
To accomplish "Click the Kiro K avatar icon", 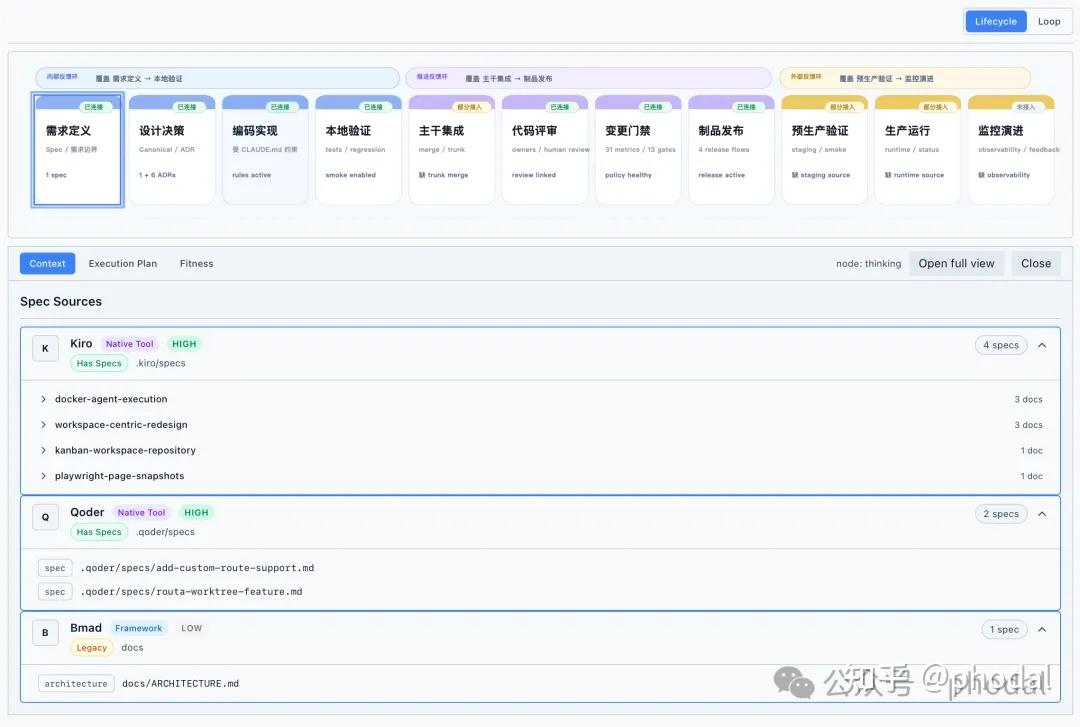I will pyautogui.click(x=45, y=349).
